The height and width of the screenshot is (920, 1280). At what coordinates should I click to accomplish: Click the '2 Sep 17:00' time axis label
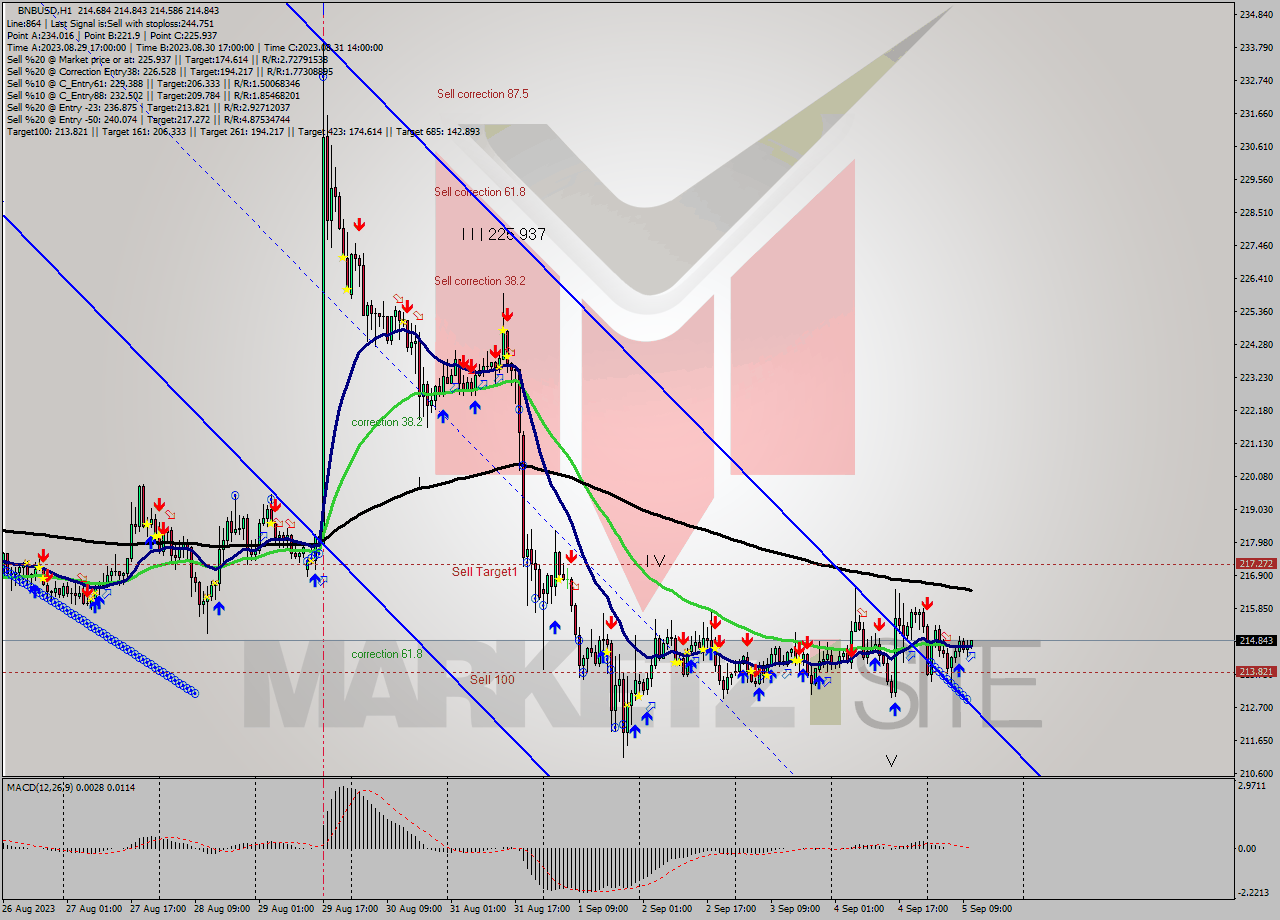tap(731, 909)
